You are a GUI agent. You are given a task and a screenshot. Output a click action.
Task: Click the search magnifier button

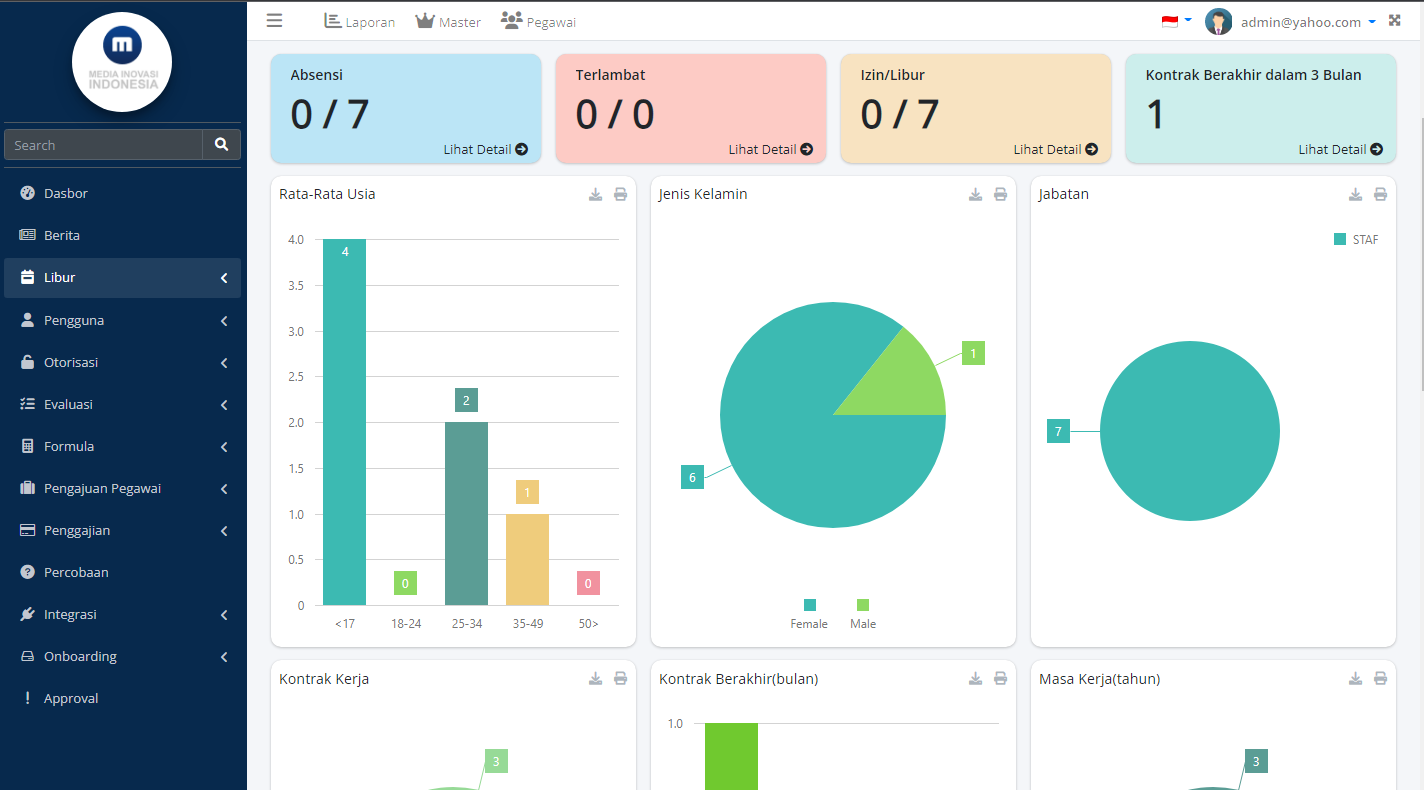coord(221,145)
